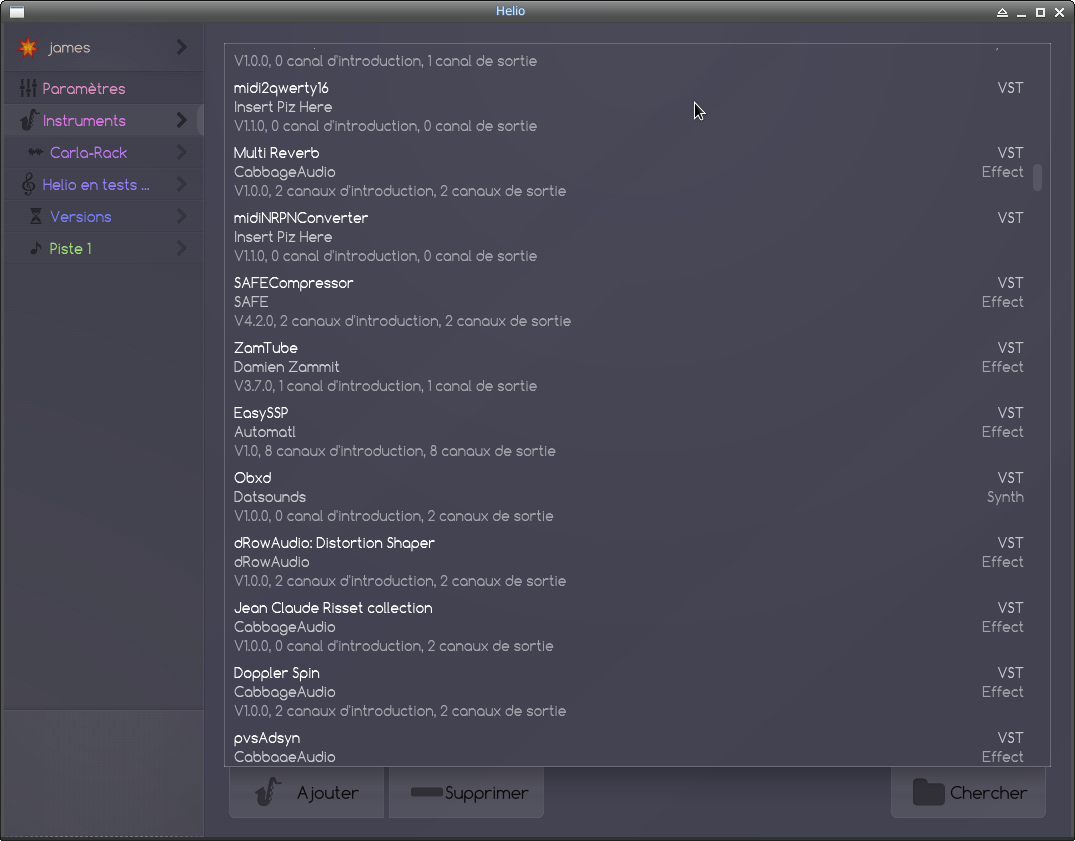The height and width of the screenshot is (841, 1075).
Task: Click the 8 canaux line of EasySSP
Action: (394, 451)
